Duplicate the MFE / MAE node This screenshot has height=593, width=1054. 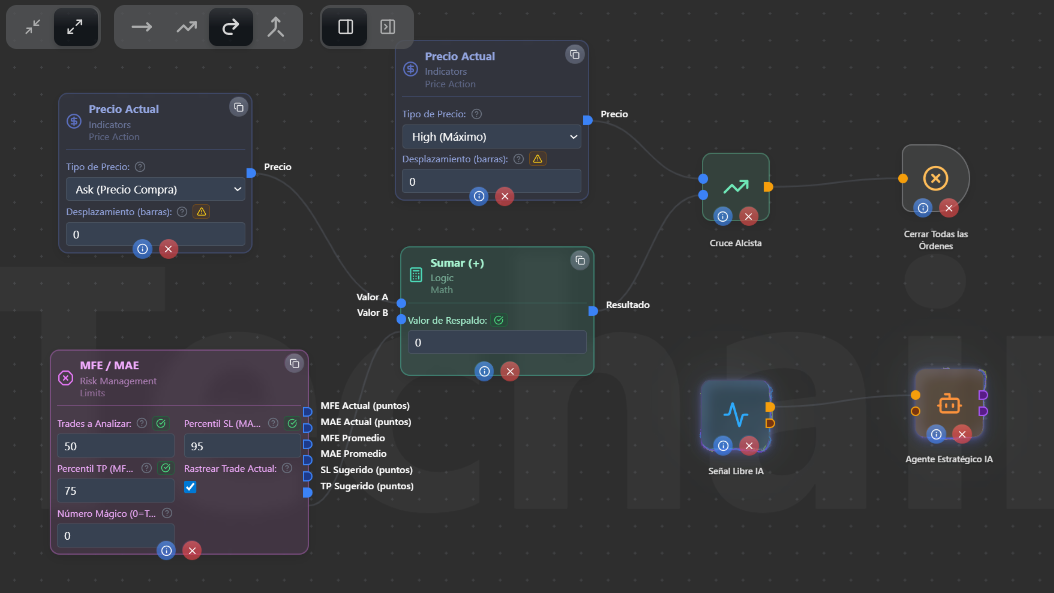pos(293,363)
